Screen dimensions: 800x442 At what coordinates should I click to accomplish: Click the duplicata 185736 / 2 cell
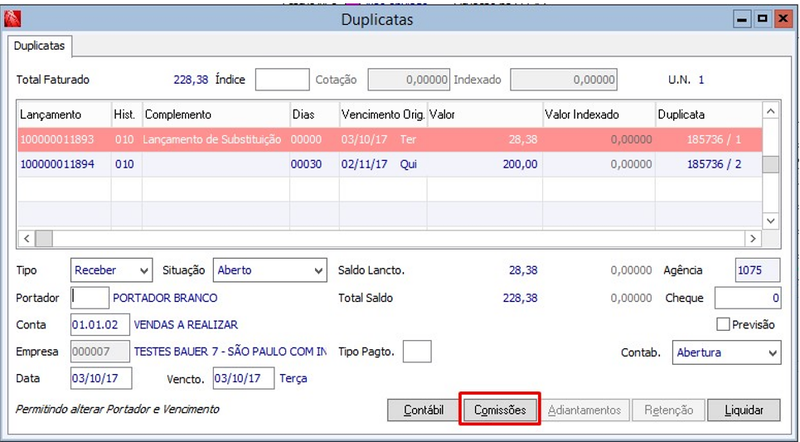709,164
